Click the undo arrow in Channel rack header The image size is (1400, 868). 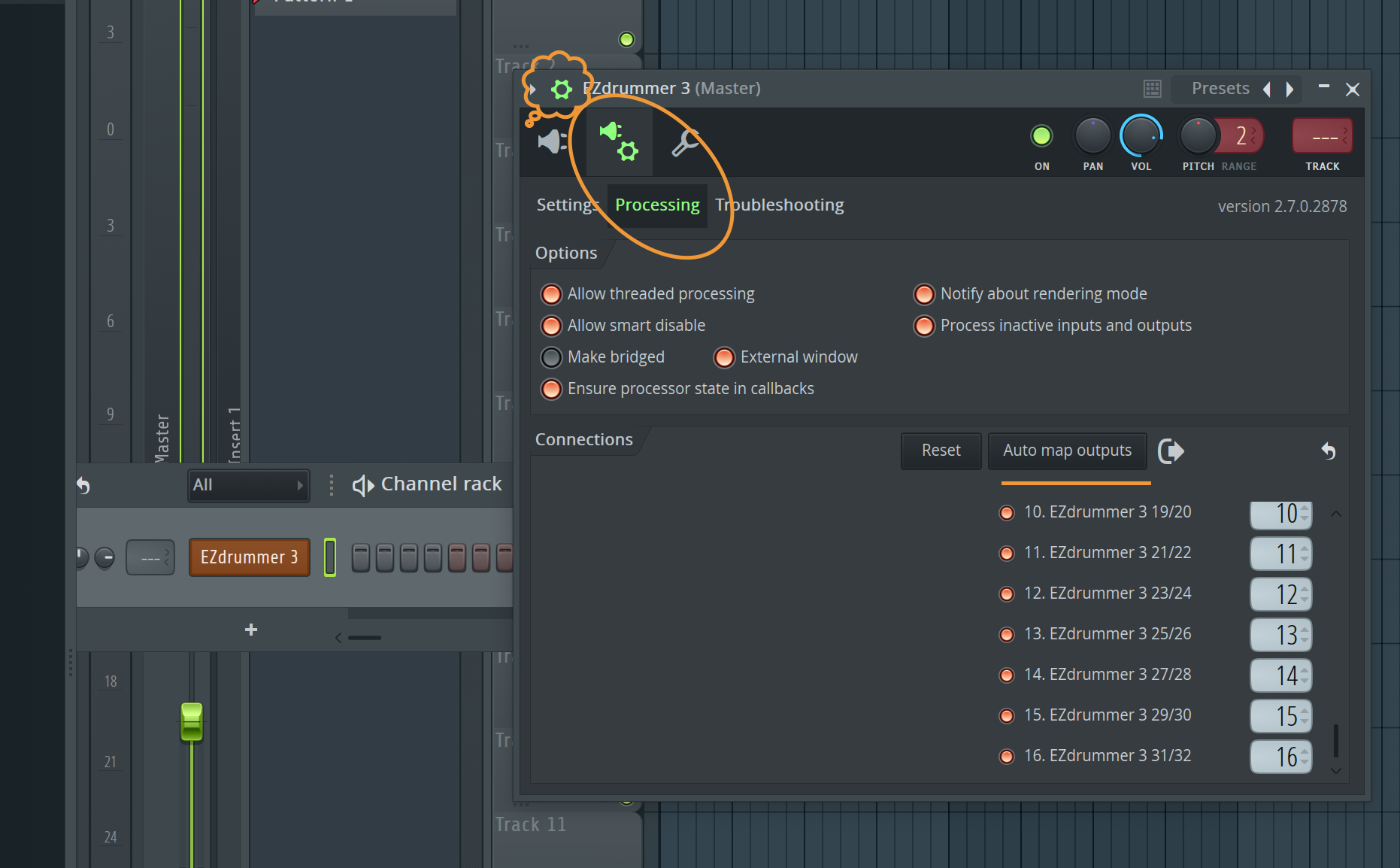pyautogui.click(x=83, y=486)
